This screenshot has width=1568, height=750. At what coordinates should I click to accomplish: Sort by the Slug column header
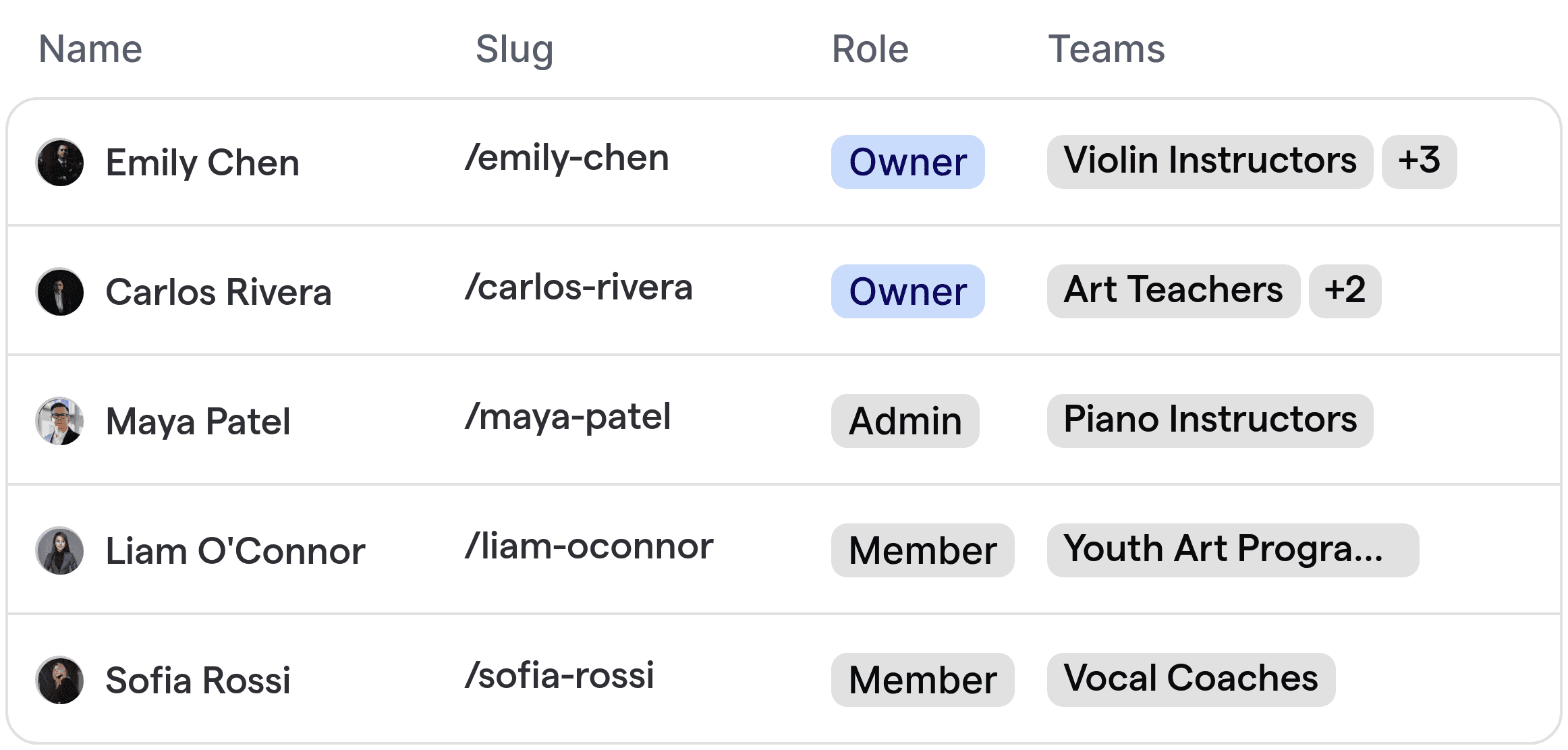514,49
